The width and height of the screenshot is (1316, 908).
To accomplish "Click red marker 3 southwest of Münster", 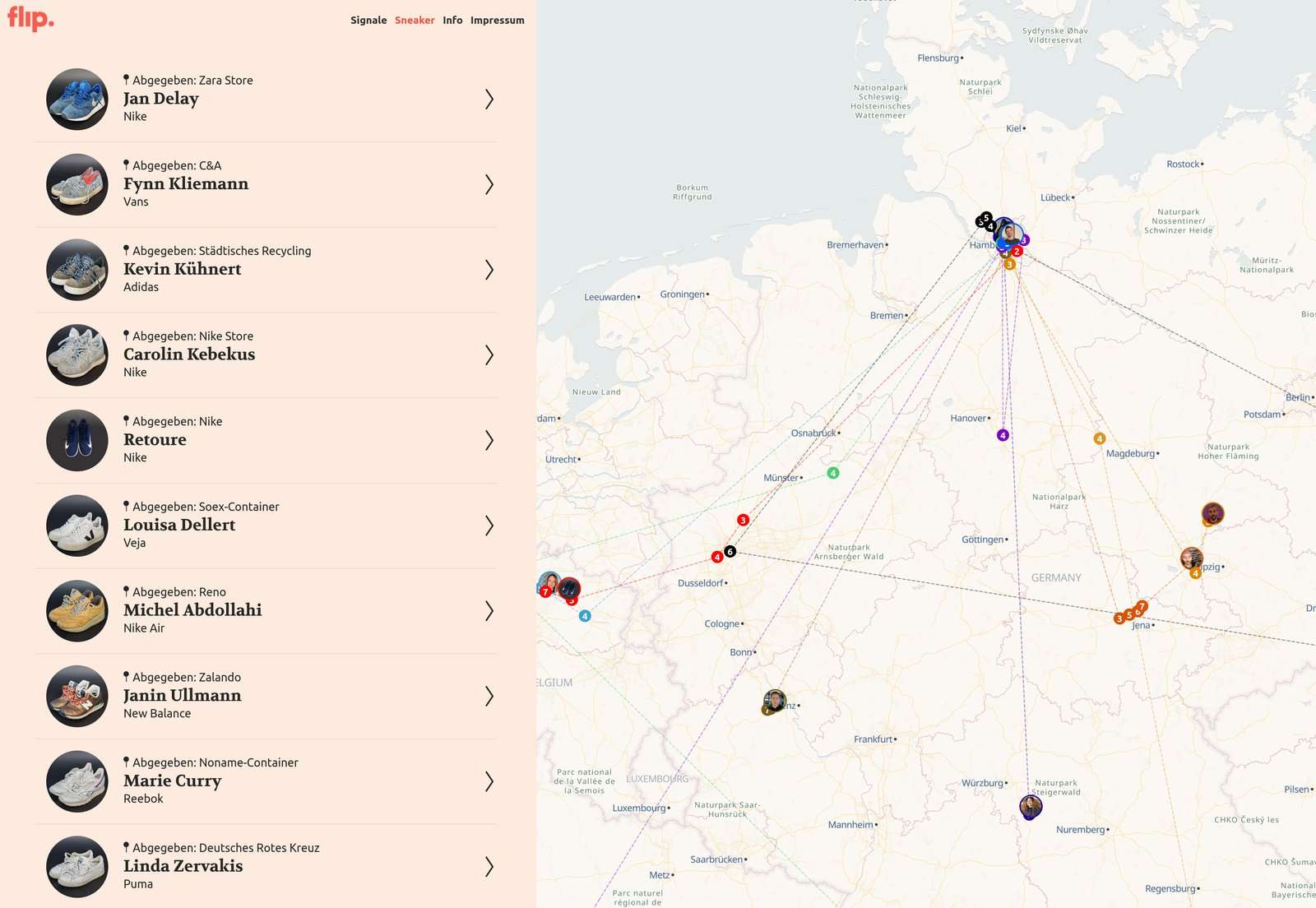I will 743,520.
